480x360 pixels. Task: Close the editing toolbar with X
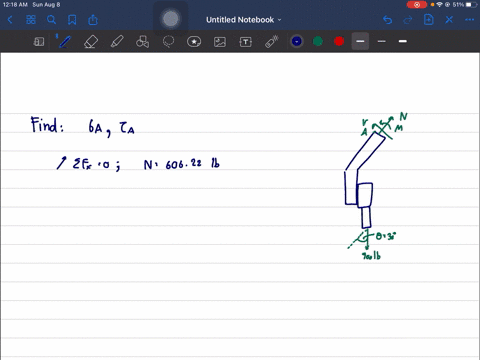pos(449,20)
